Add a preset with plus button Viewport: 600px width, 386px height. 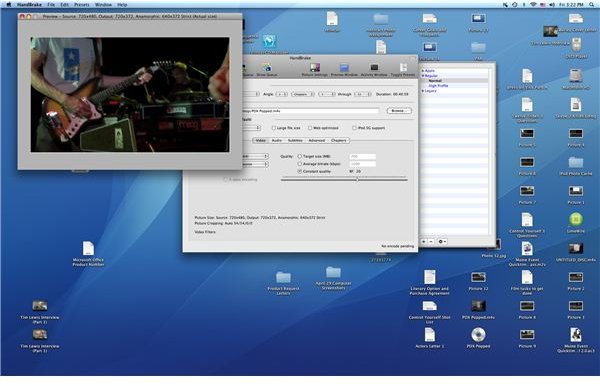tap(424, 242)
